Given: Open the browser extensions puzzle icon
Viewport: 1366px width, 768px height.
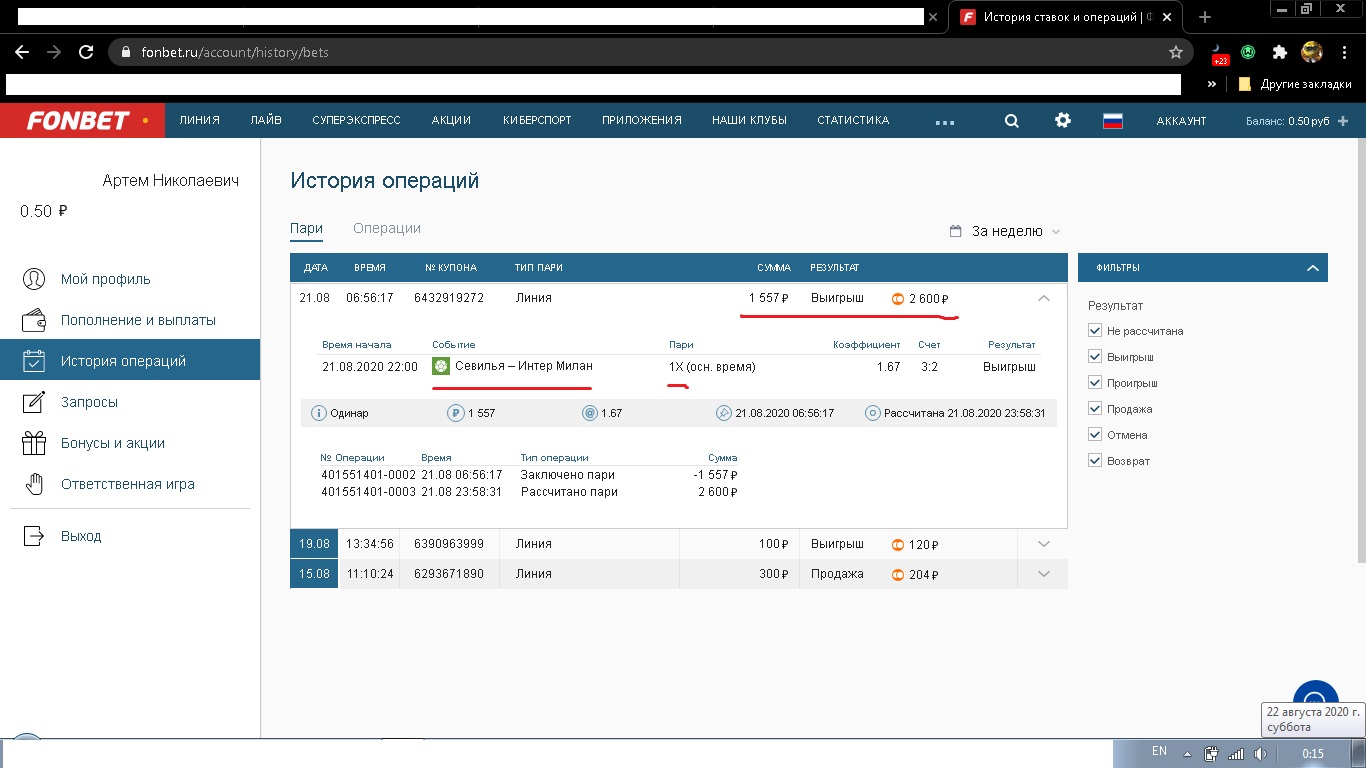Looking at the screenshot, I should point(1279,52).
